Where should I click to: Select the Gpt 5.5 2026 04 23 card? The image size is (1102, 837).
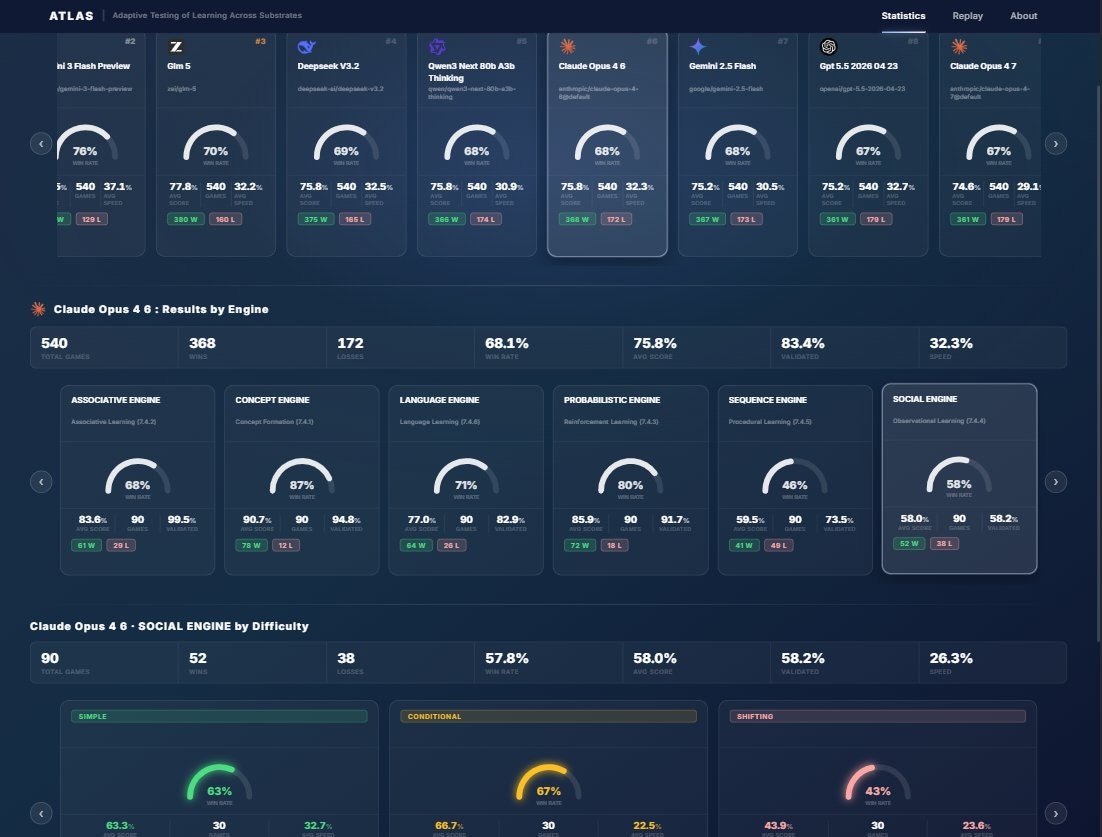point(868,144)
